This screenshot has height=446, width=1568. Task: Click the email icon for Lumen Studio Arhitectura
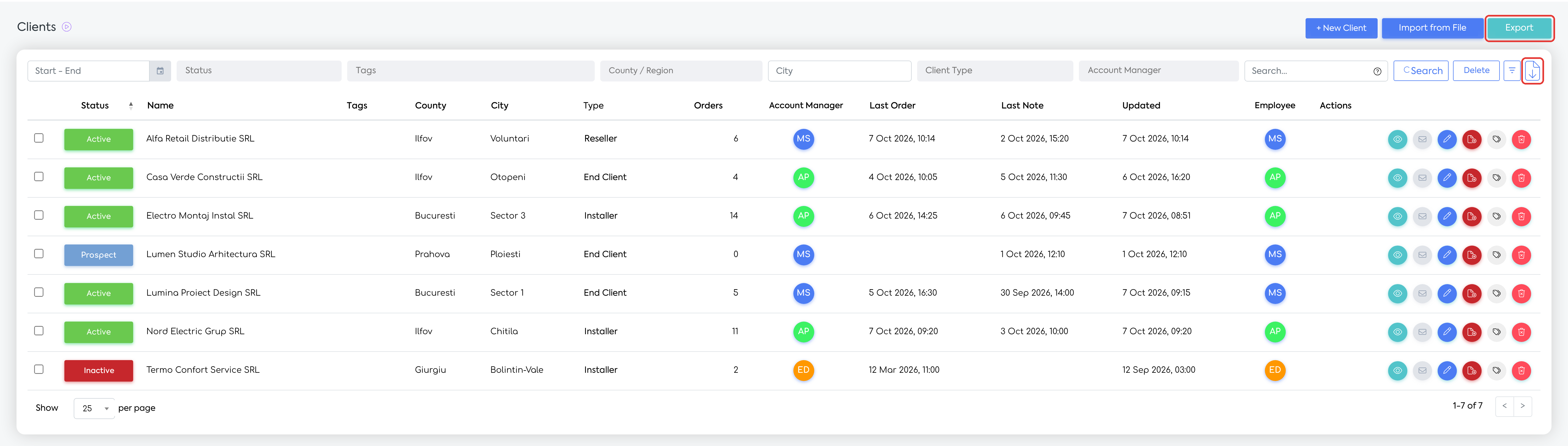click(x=1422, y=255)
